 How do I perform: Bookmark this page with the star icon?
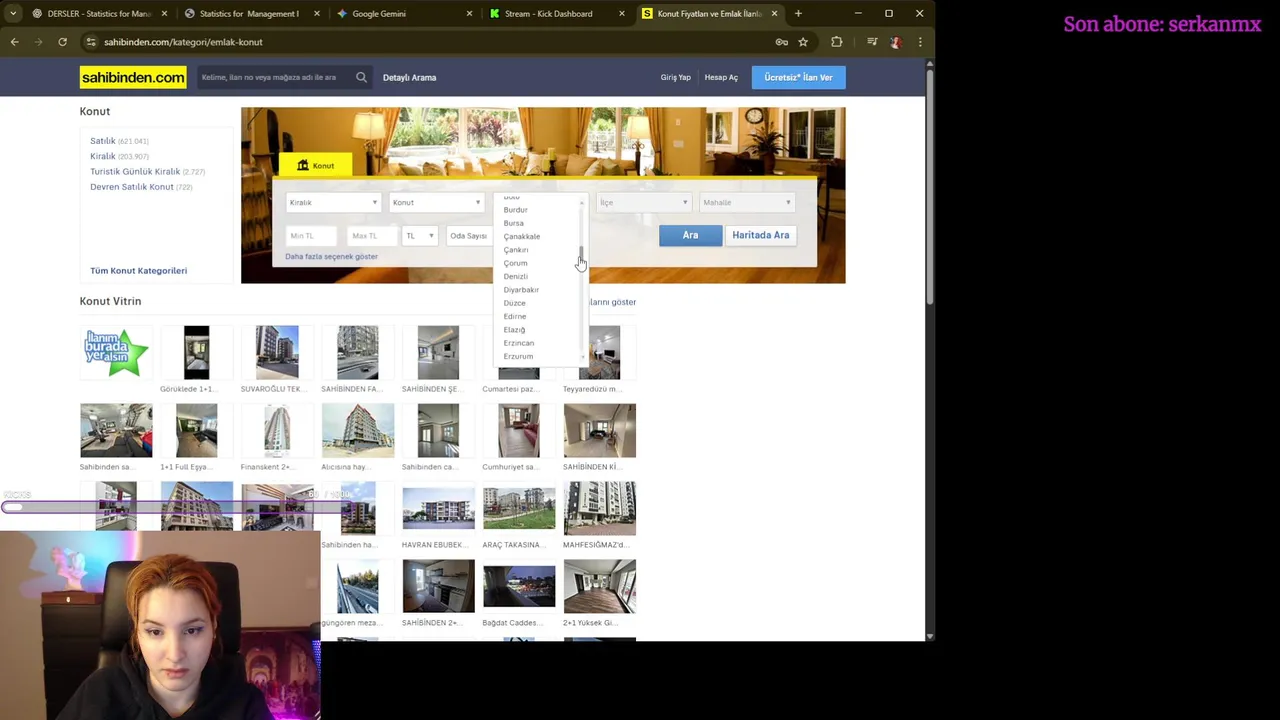click(x=803, y=42)
